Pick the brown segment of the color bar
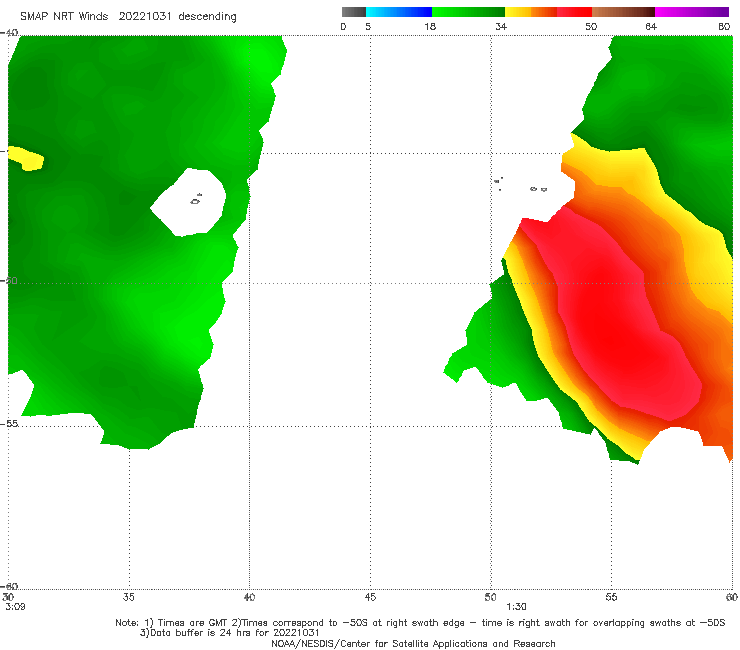740x650 pixels. point(623,12)
